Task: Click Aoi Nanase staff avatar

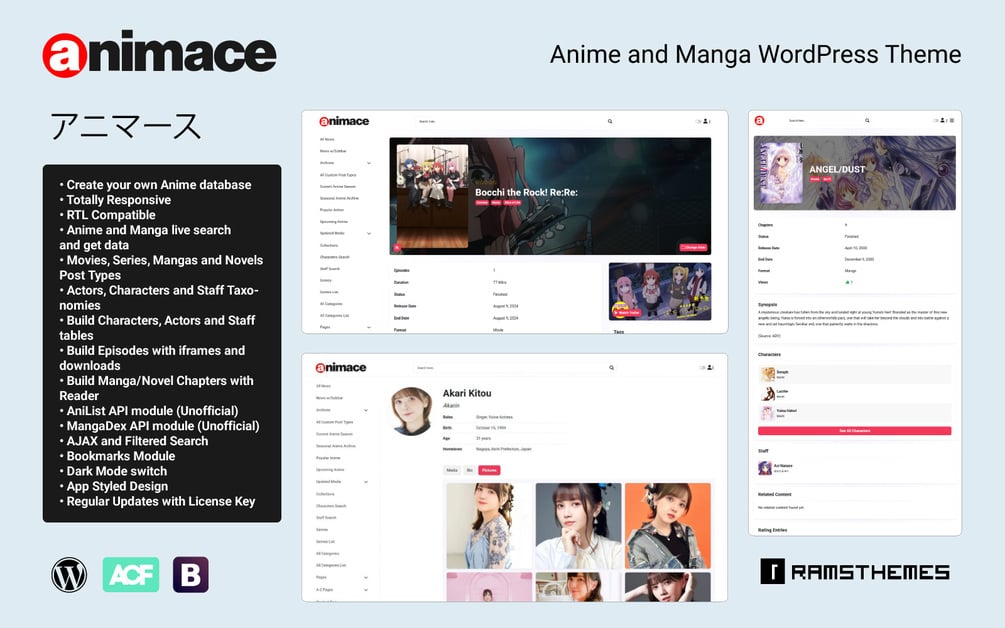Action: (765, 468)
